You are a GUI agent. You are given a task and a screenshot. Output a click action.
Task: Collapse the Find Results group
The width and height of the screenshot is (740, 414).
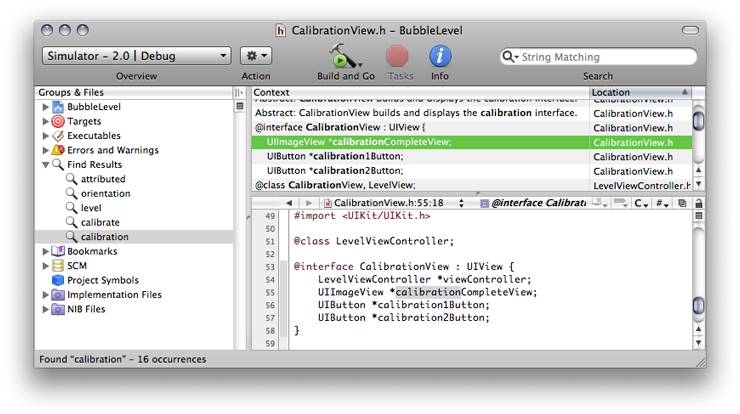[x=45, y=164]
